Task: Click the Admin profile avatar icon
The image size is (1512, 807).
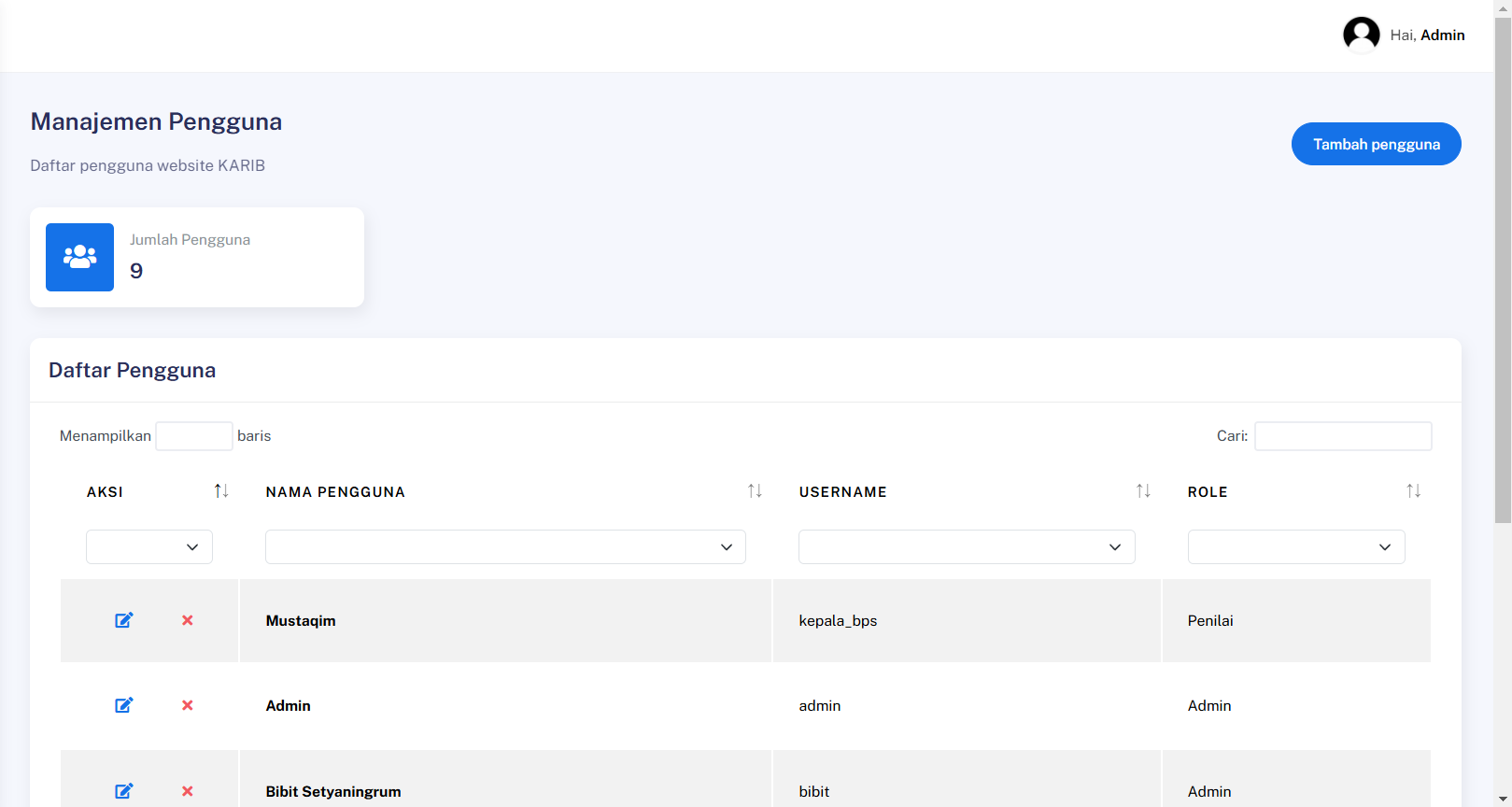Action: [x=1361, y=35]
